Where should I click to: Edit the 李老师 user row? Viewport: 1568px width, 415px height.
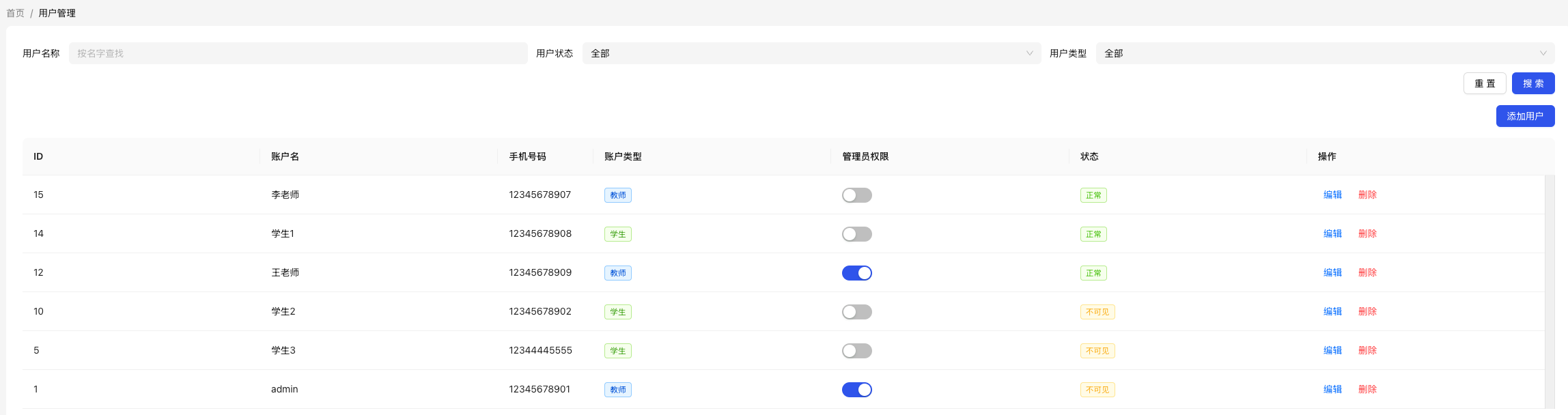coord(1332,195)
